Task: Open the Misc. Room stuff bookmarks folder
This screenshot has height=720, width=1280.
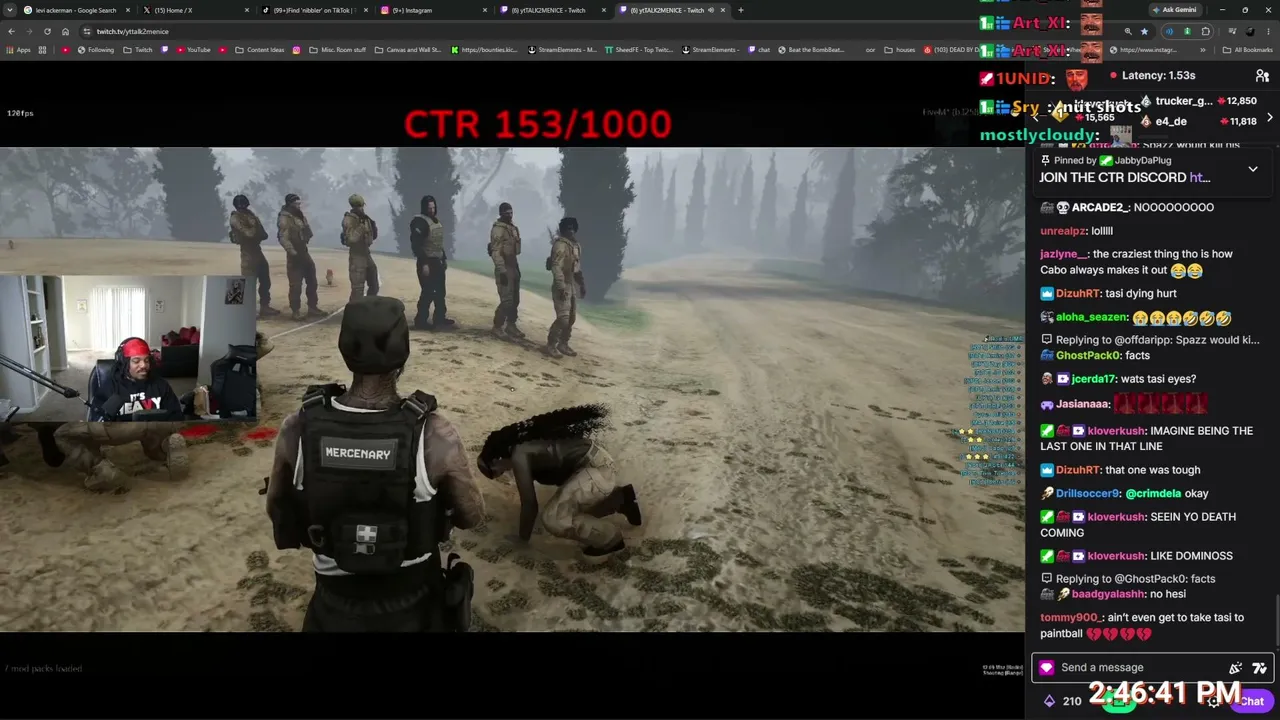Action: 336,50
